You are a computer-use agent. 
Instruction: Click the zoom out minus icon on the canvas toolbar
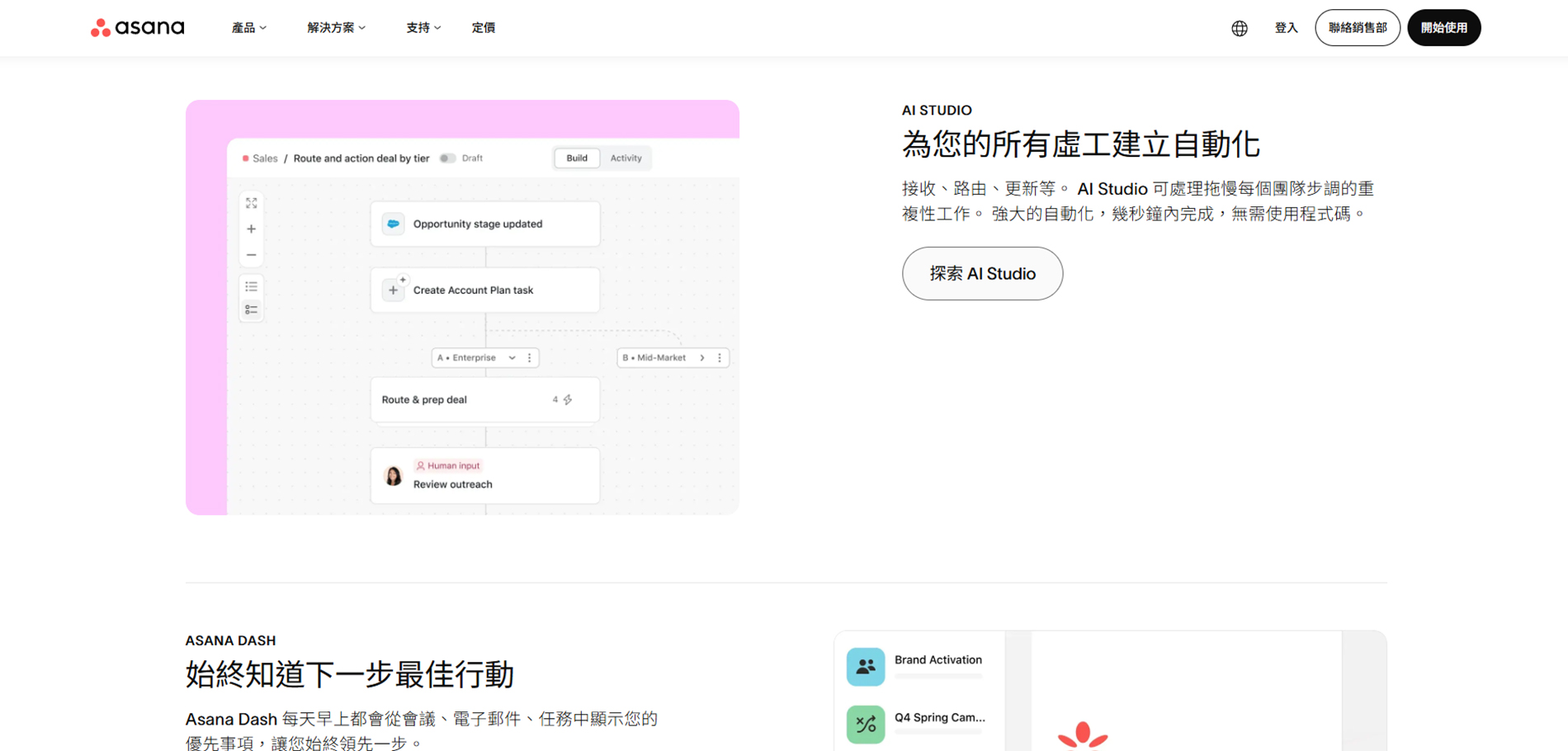click(252, 255)
